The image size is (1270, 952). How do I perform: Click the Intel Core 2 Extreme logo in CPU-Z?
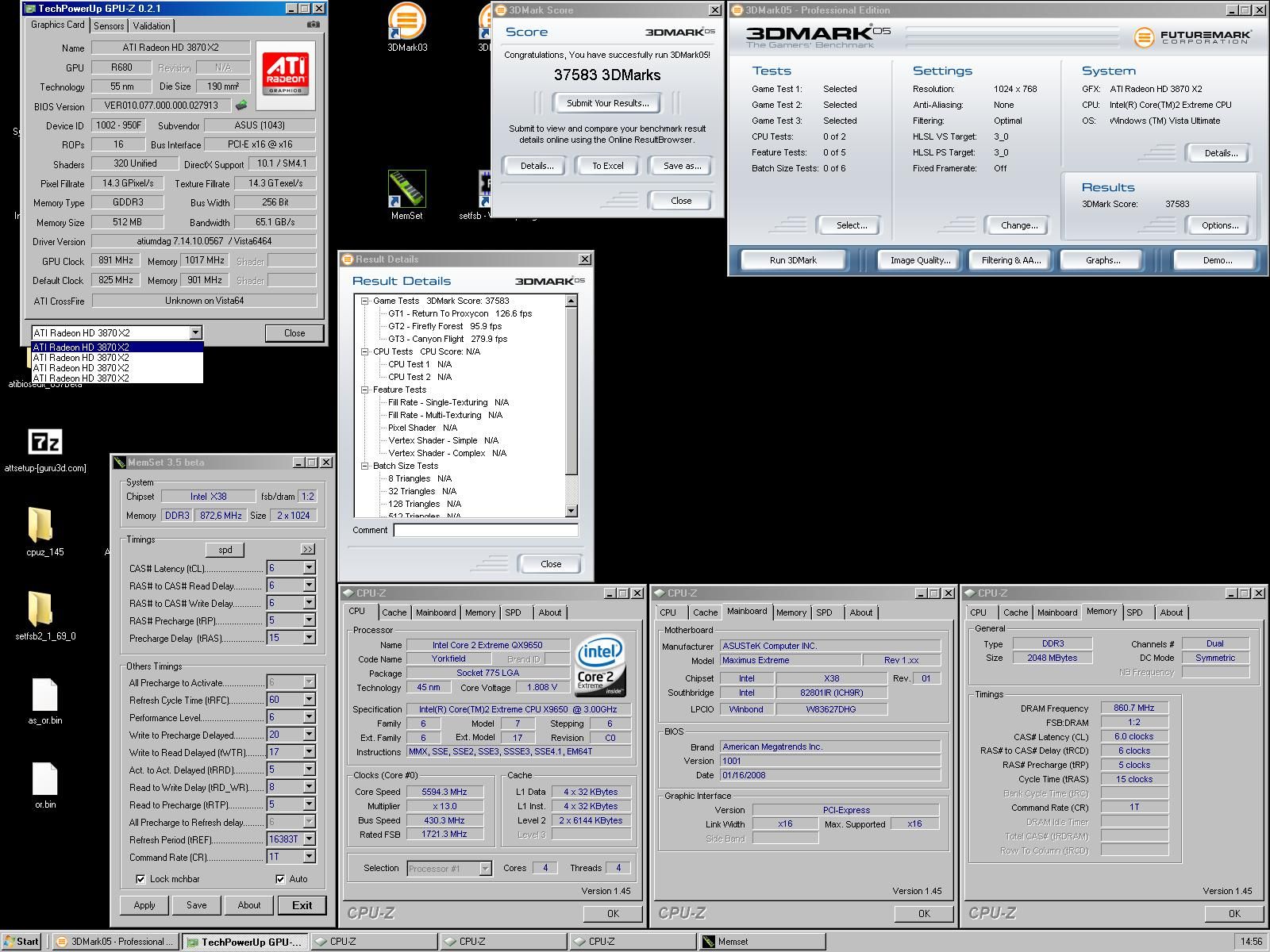pos(602,665)
